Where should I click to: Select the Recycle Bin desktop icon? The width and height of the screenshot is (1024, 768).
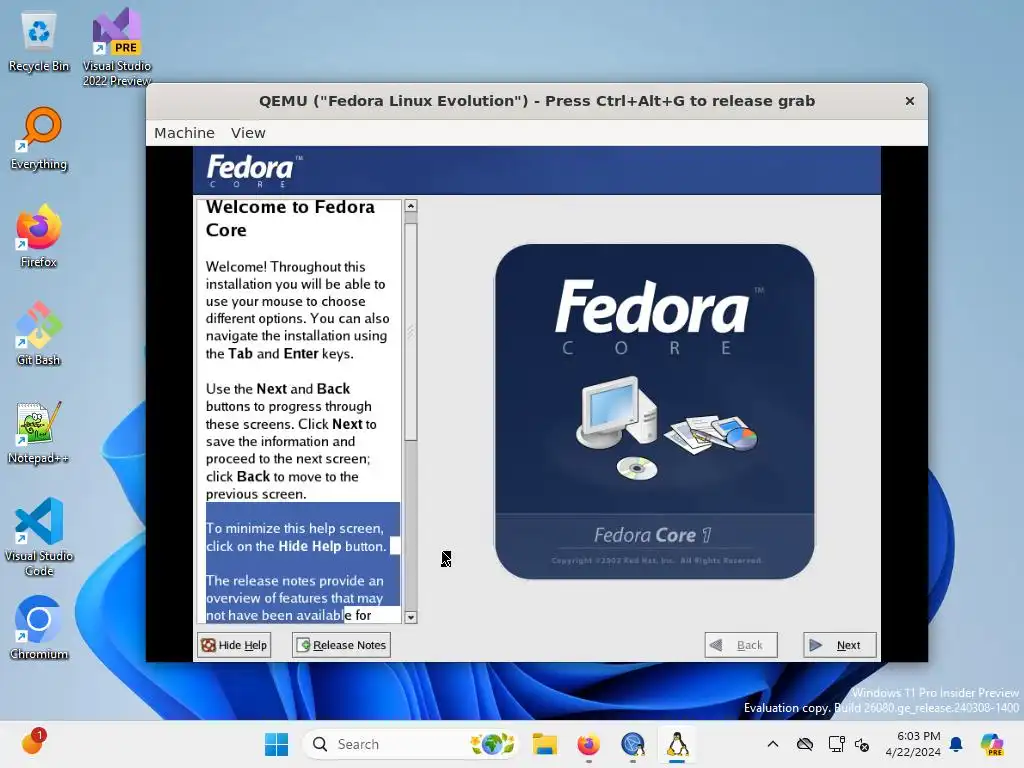[x=39, y=43]
